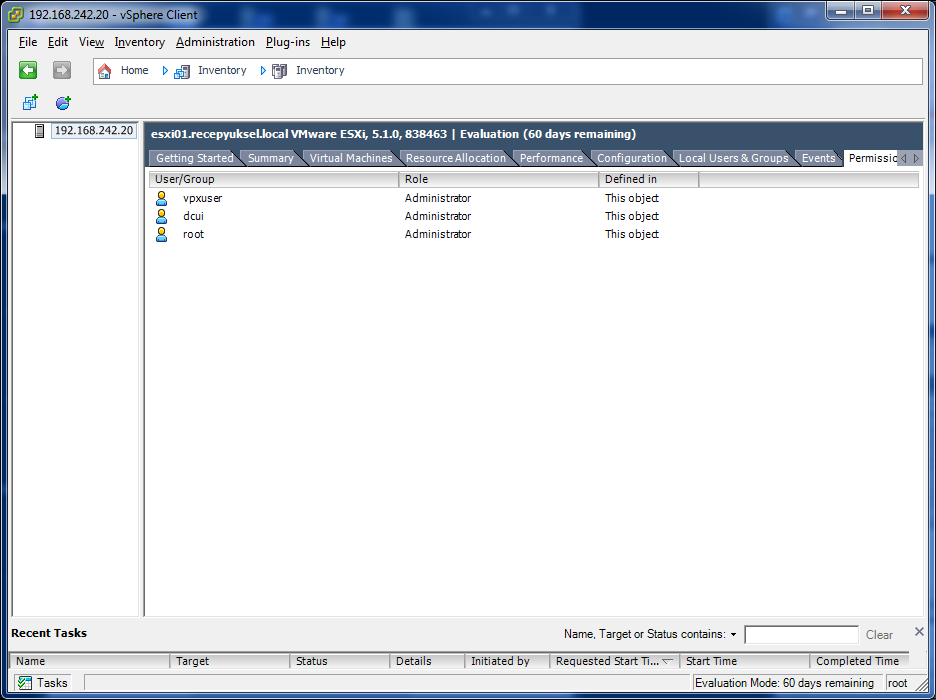The width and height of the screenshot is (936, 700).
Task: Switch to the Local Users & Groups tab
Action: tap(734, 158)
